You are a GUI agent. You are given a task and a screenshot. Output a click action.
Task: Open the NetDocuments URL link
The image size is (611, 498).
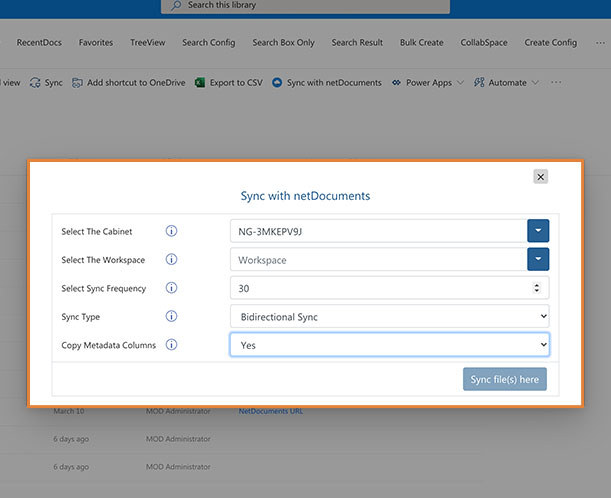(271, 411)
